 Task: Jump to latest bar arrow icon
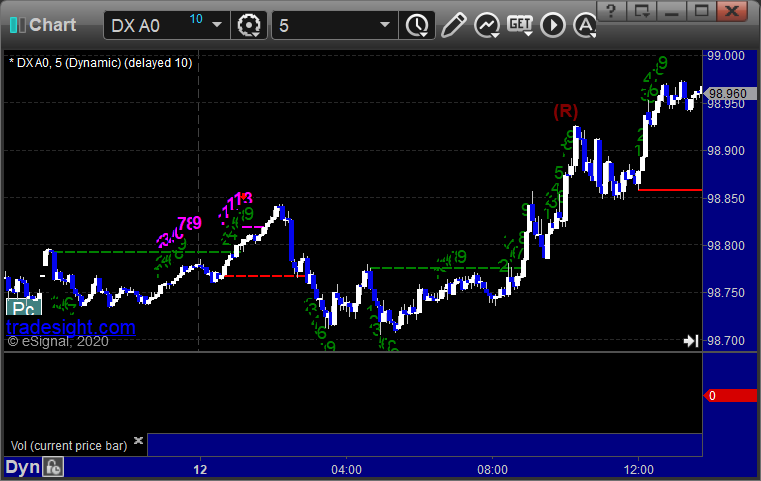(x=691, y=341)
